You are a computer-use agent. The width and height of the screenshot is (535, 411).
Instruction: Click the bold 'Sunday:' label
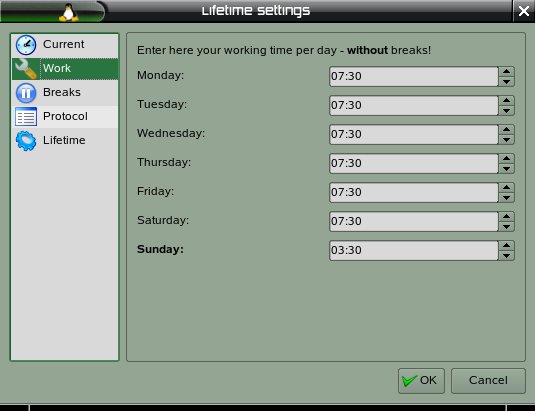click(x=160, y=249)
